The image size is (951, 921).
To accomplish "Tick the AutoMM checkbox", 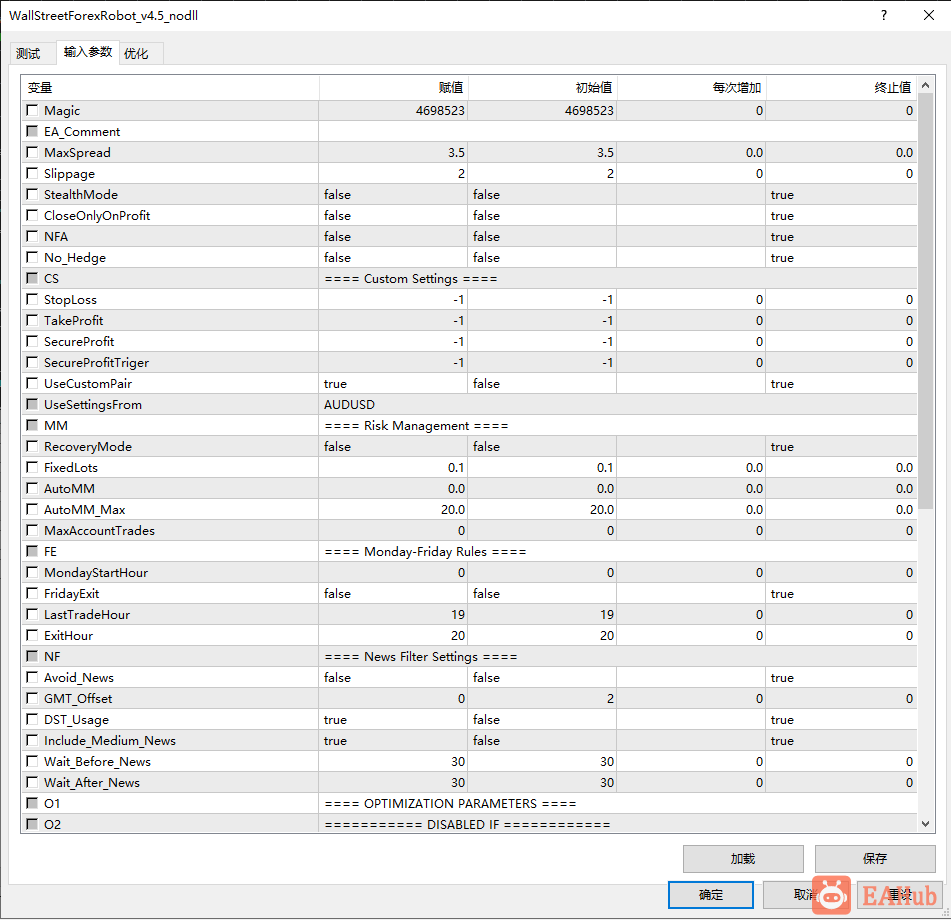I will pyautogui.click(x=32, y=488).
